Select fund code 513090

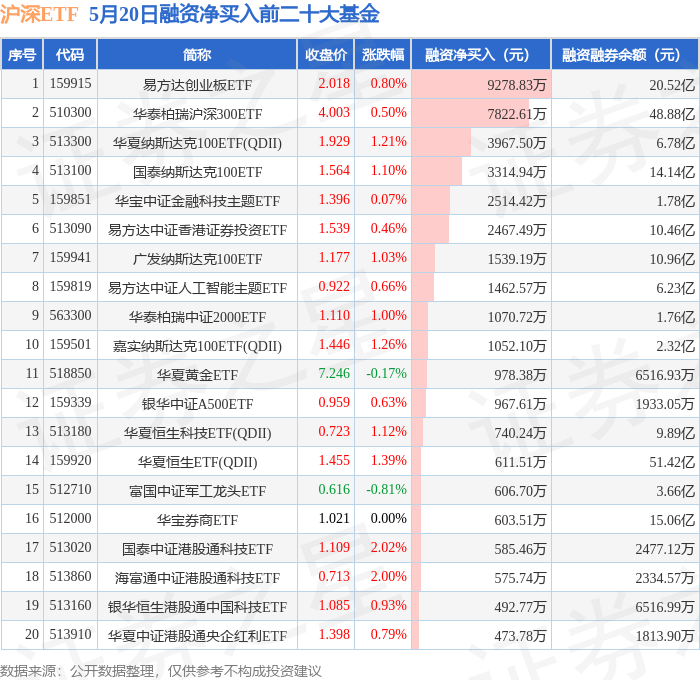pyautogui.click(x=70, y=229)
